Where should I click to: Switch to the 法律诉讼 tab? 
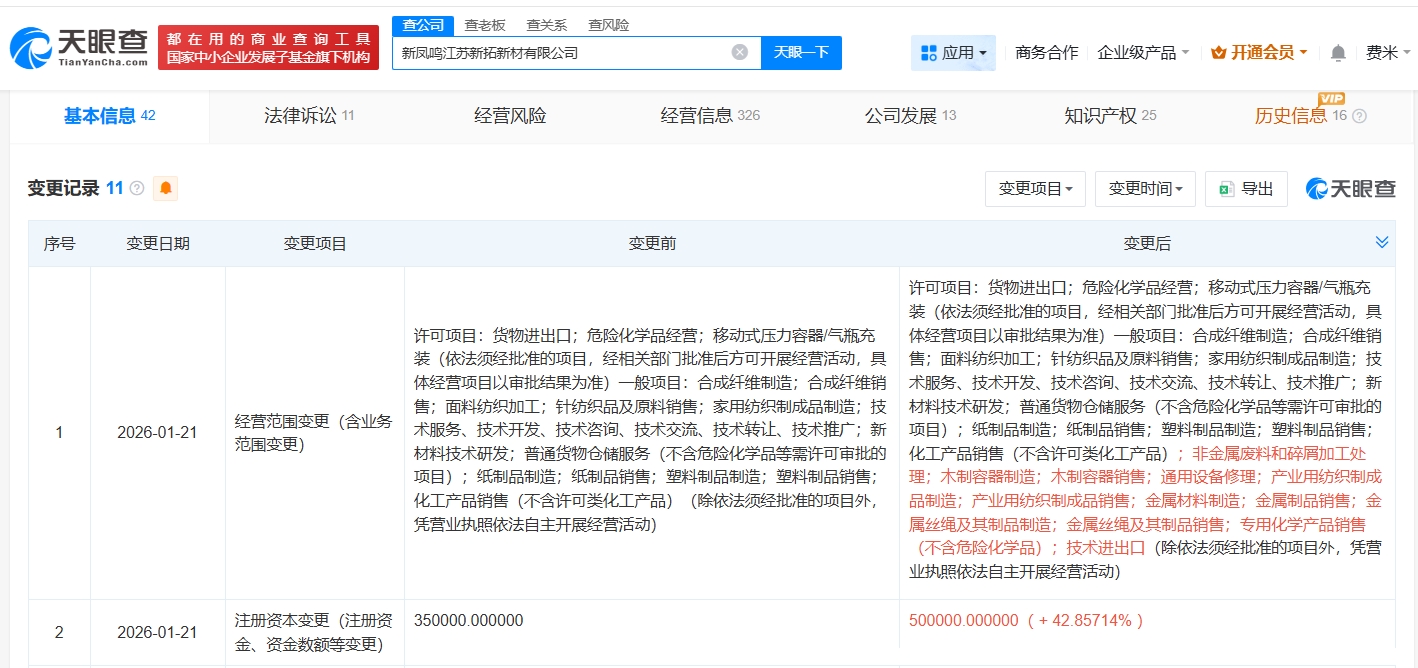[x=309, y=116]
